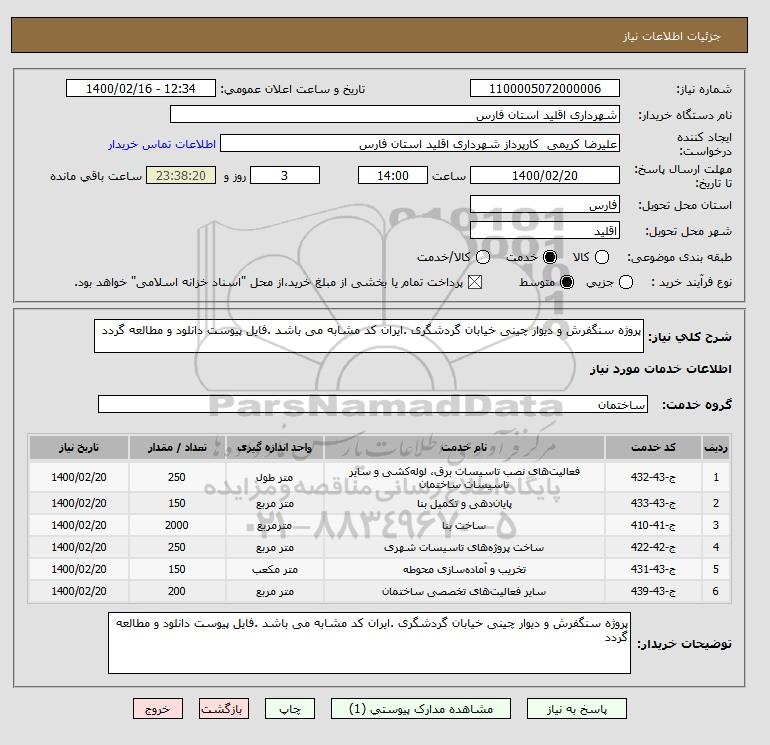Open مشاهده مدارک پیوستی (1) attachments
770x745 pixels.
(x=421, y=709)
